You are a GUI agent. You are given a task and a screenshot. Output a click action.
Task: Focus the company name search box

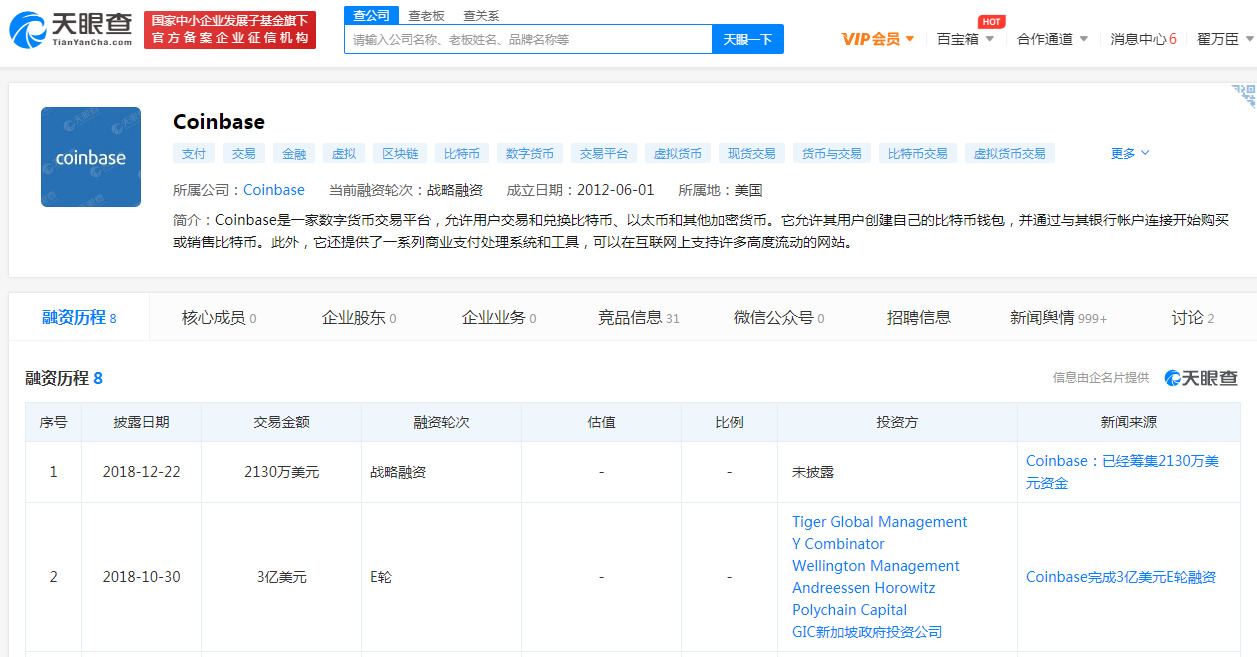pyautogui.click(x=528, y=39)
